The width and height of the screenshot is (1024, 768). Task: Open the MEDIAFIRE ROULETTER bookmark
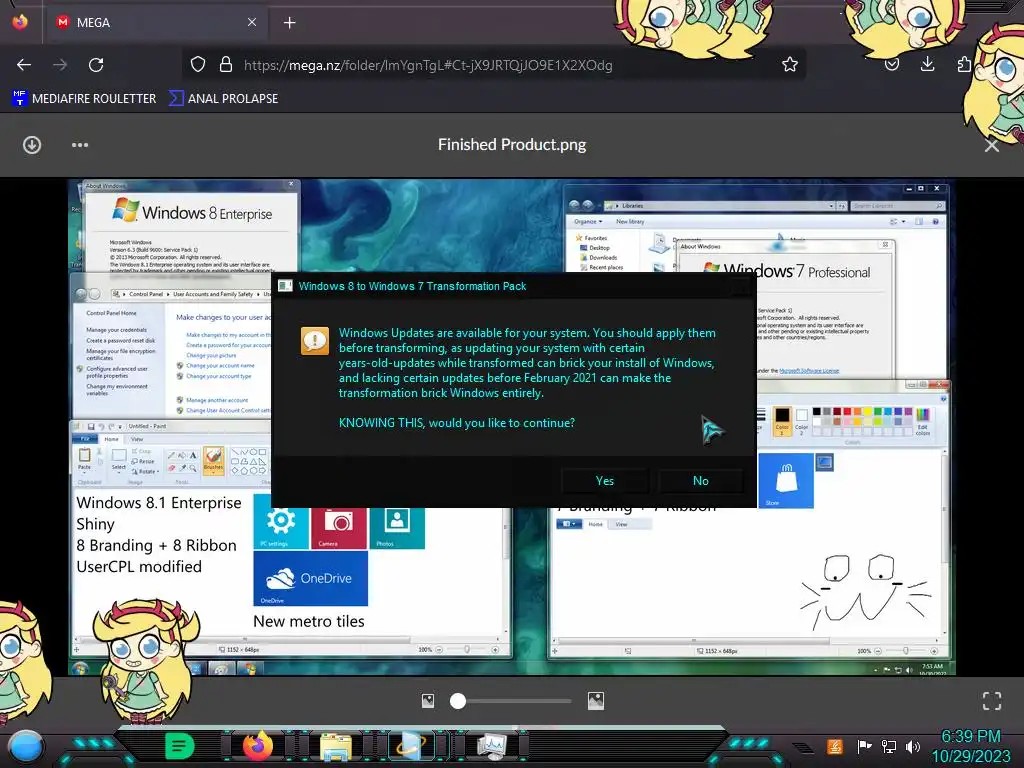pos(84,99)
